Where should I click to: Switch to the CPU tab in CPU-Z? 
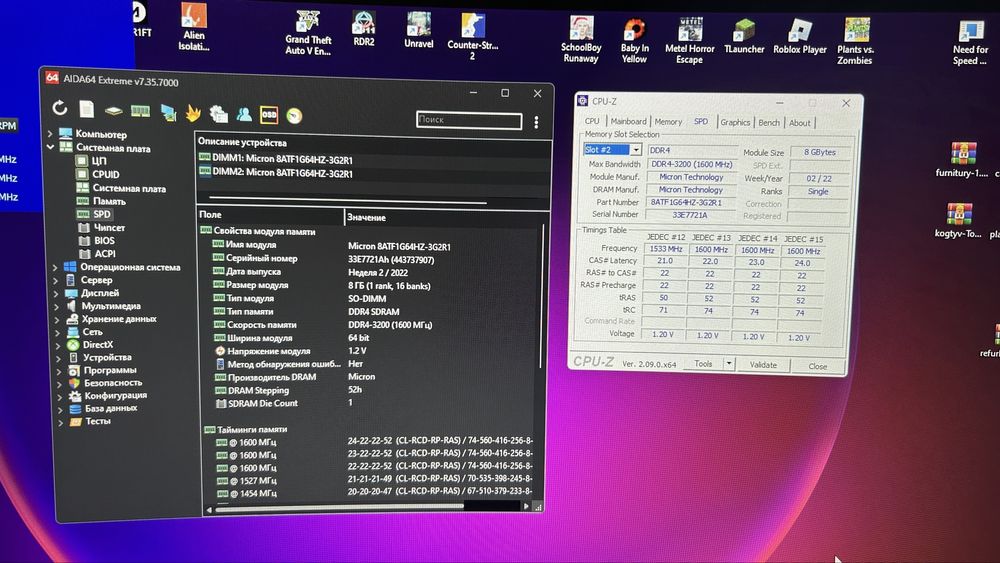coord(592,121)
